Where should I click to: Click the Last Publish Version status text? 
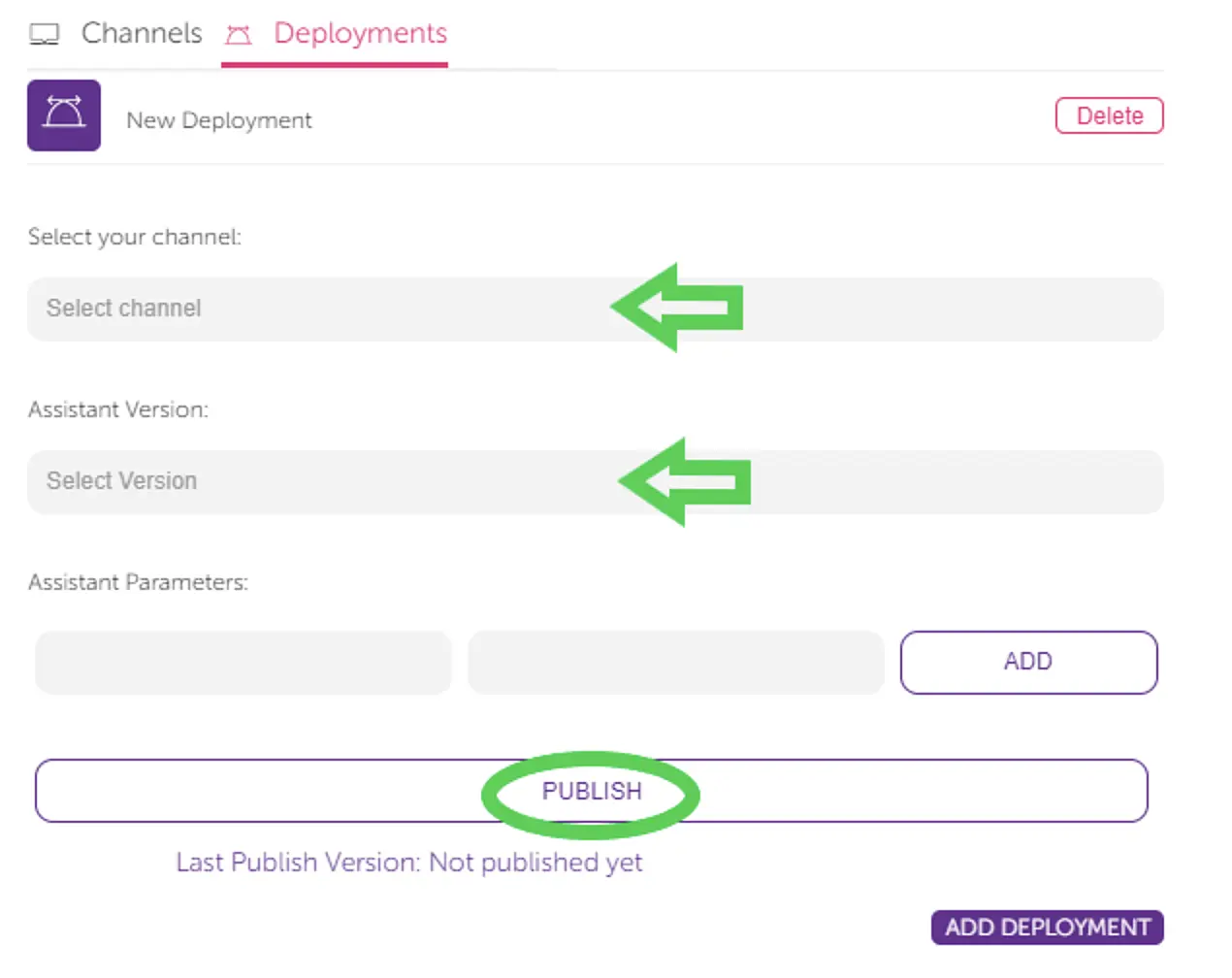(408, 863)
